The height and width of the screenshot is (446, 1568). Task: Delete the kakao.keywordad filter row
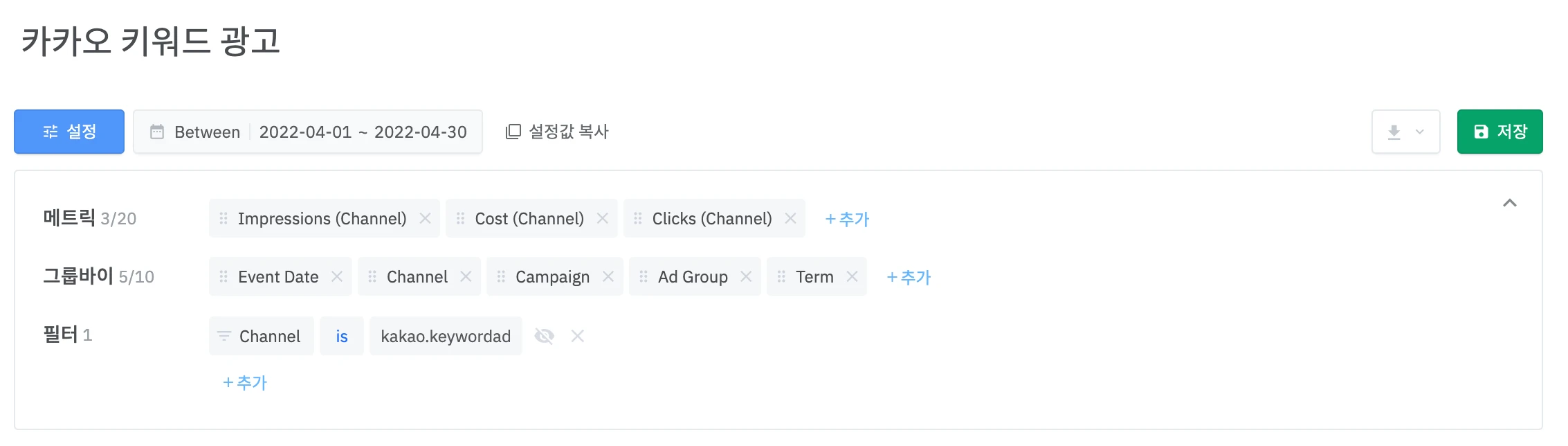pyautogui.click(x=578, y=337)
